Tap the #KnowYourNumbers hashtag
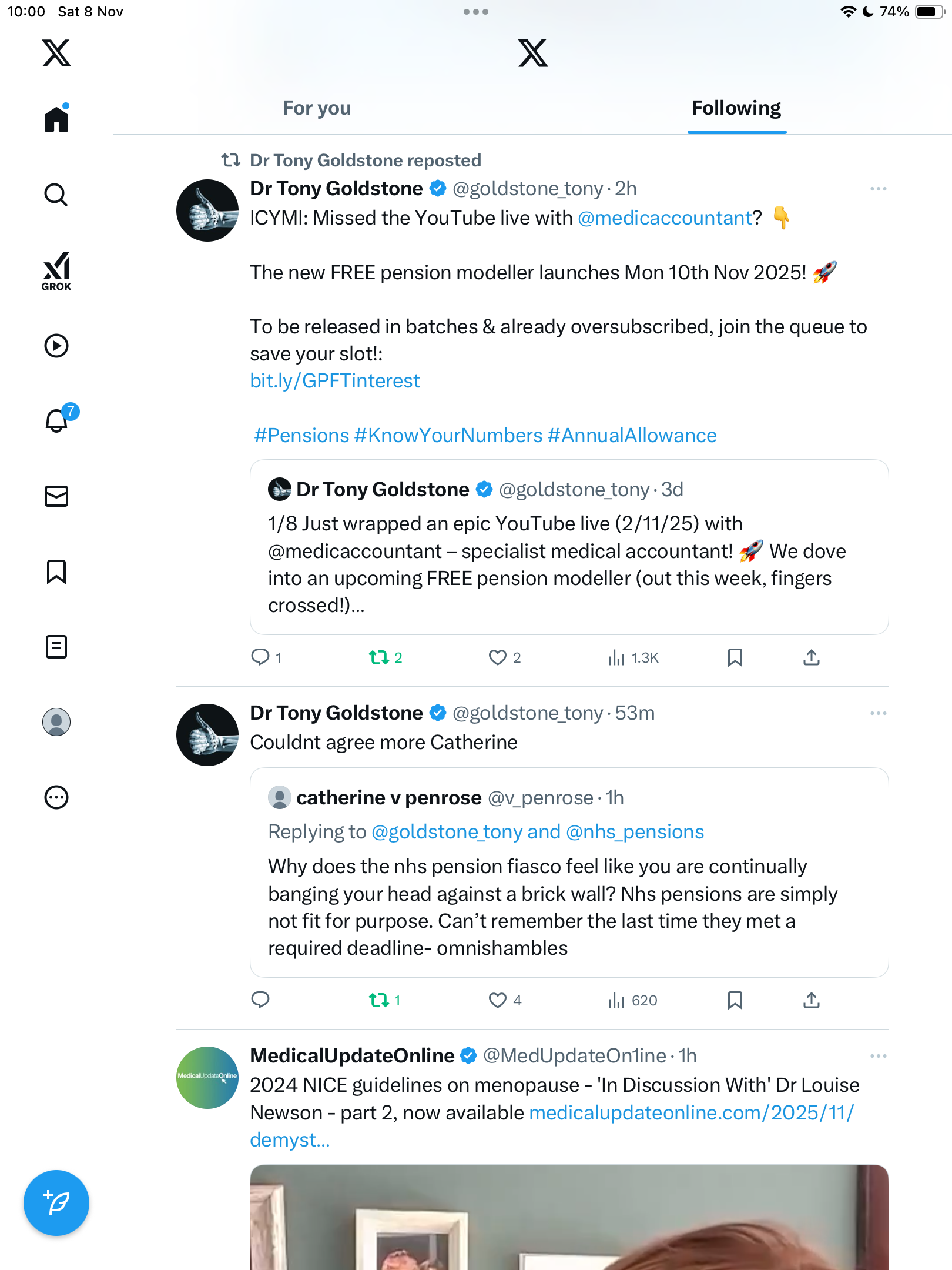The width and height of the screenshot is (952, 1270). pos(448,436)
